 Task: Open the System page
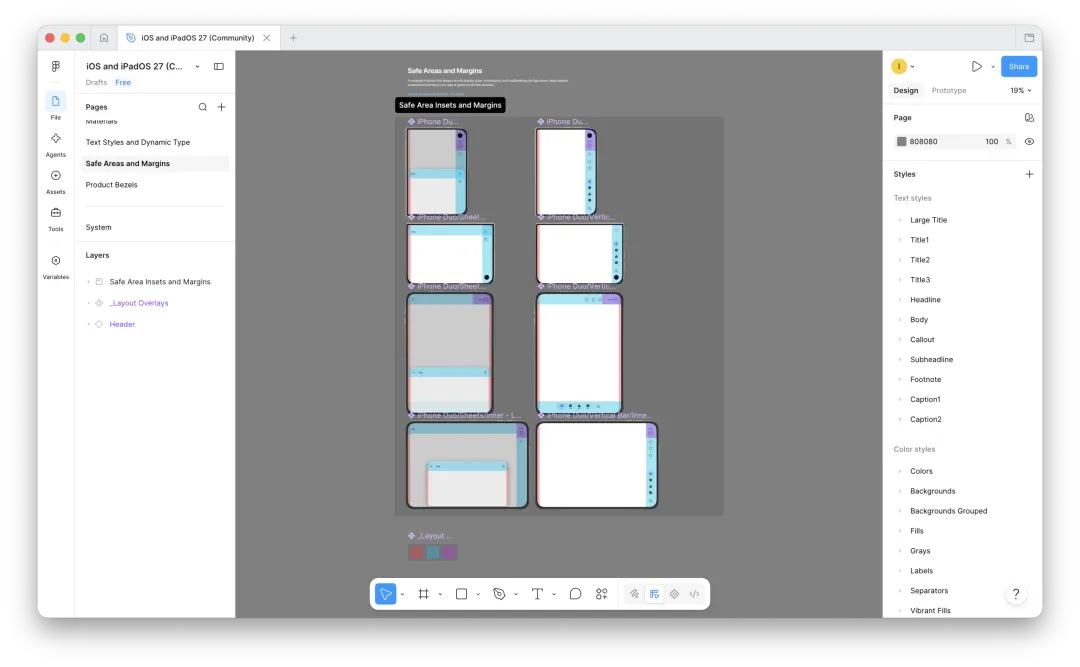click(x=98, y=227)
